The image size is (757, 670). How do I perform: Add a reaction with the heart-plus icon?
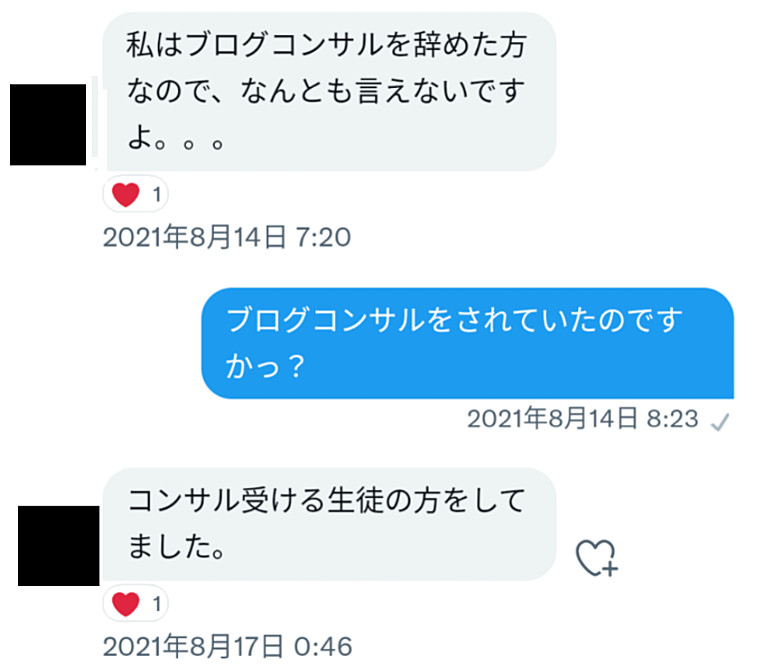[x=597, y=558]
